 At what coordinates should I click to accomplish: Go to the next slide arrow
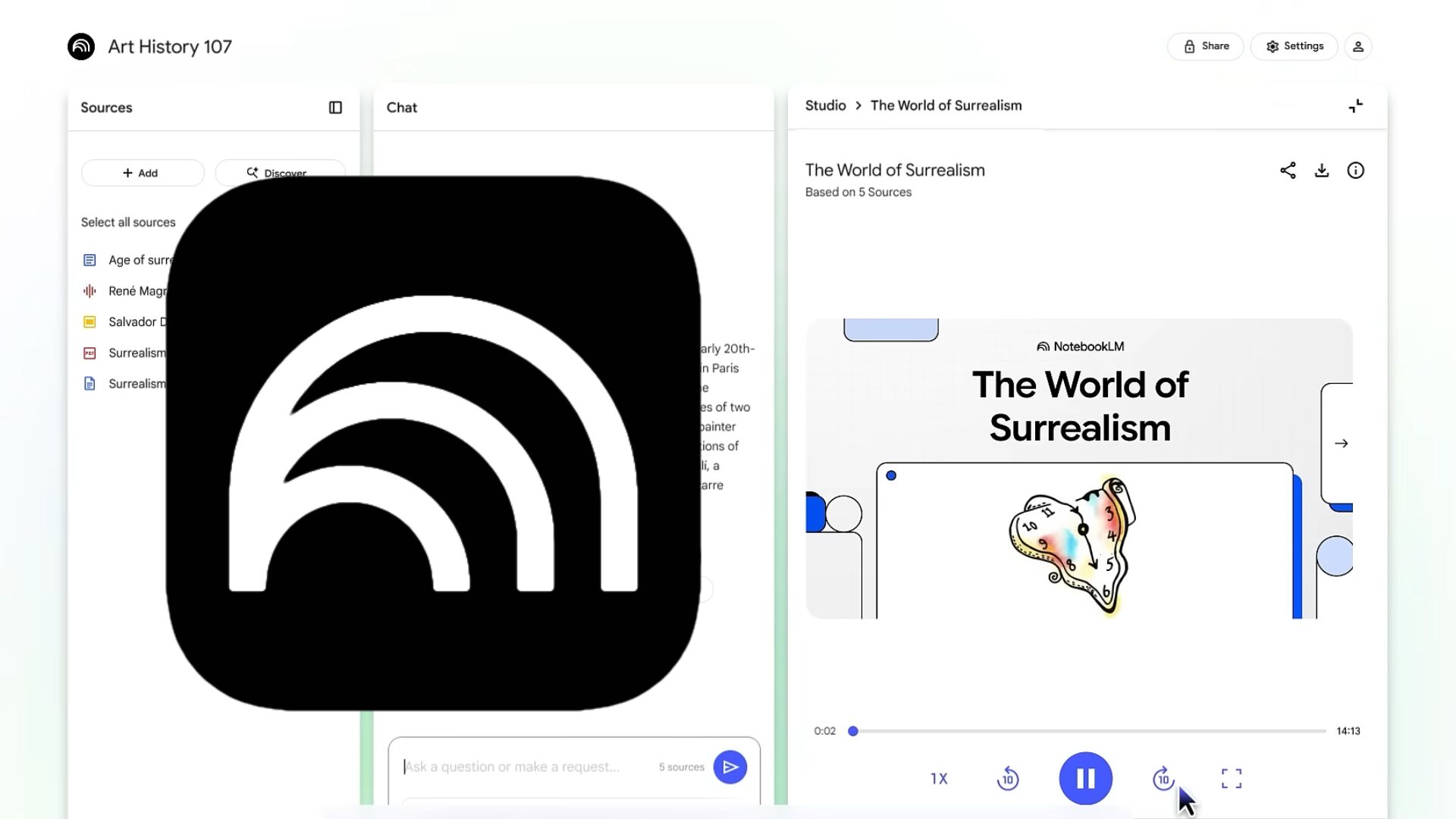(x=1341, y=444)
